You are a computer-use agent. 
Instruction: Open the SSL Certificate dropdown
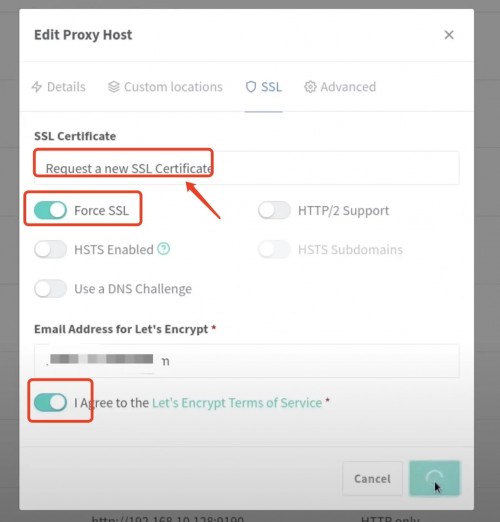(x=247, y=168)
